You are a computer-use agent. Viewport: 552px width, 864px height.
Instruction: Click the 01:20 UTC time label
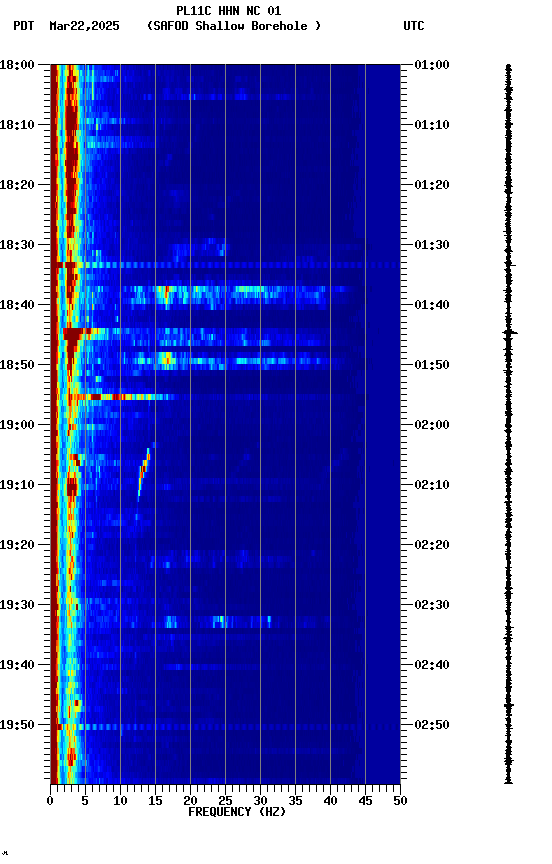pyautogui.click(x=432, y=185)
